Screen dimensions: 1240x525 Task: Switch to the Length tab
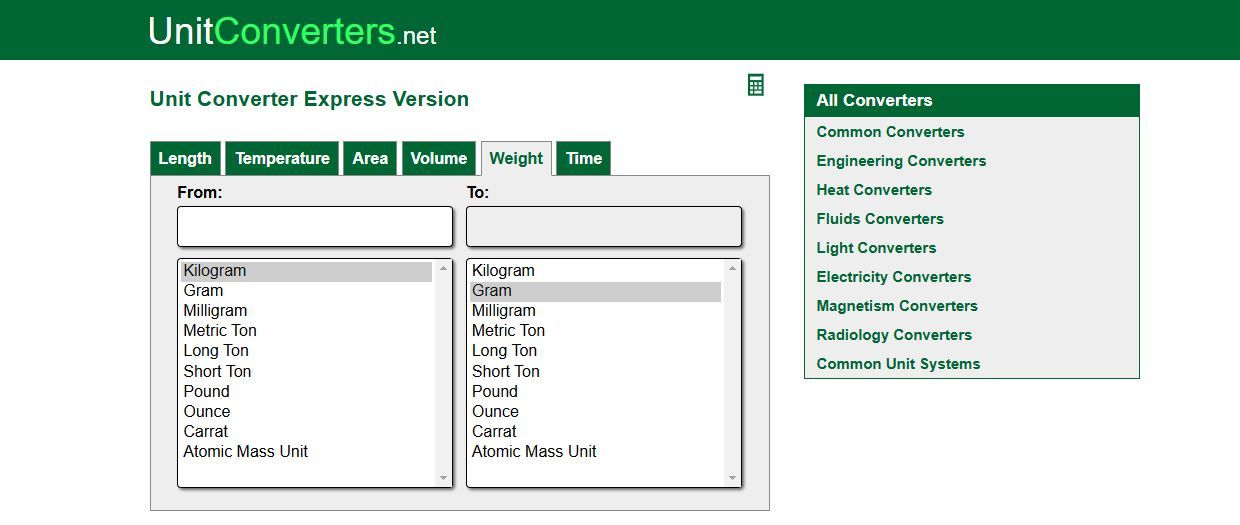coord(185,158)
